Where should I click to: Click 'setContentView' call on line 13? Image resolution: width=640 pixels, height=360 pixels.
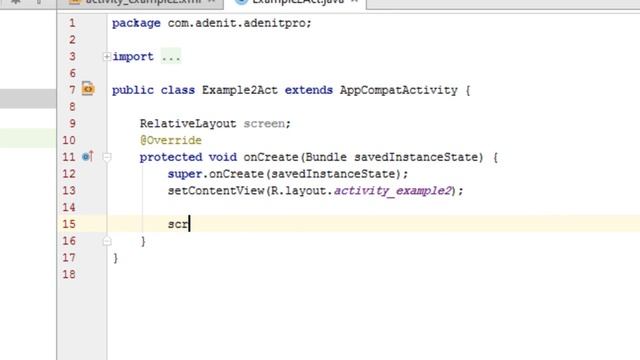(x=216, y=191)
